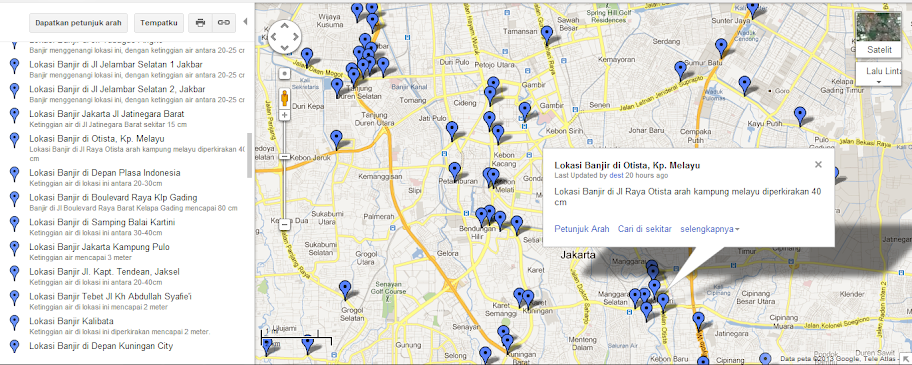Expand the selengkapnya dropdown in popup
This screenshot has height=365, width=912.
tap(710, 229)
